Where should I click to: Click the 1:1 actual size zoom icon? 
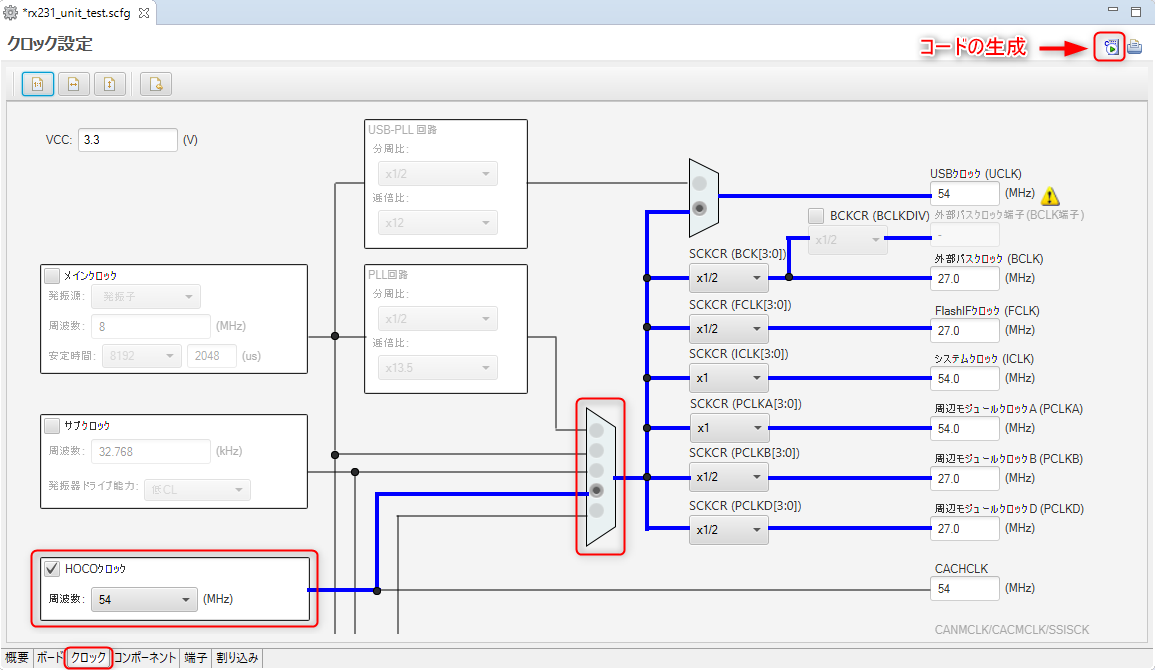point(38,84)
